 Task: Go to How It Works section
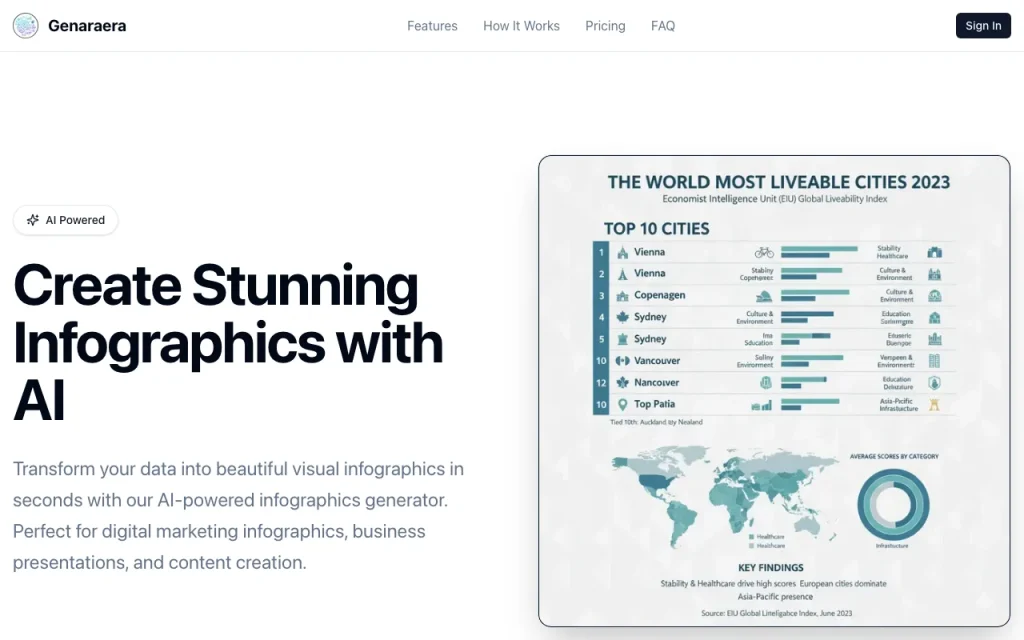click(521, 25)
